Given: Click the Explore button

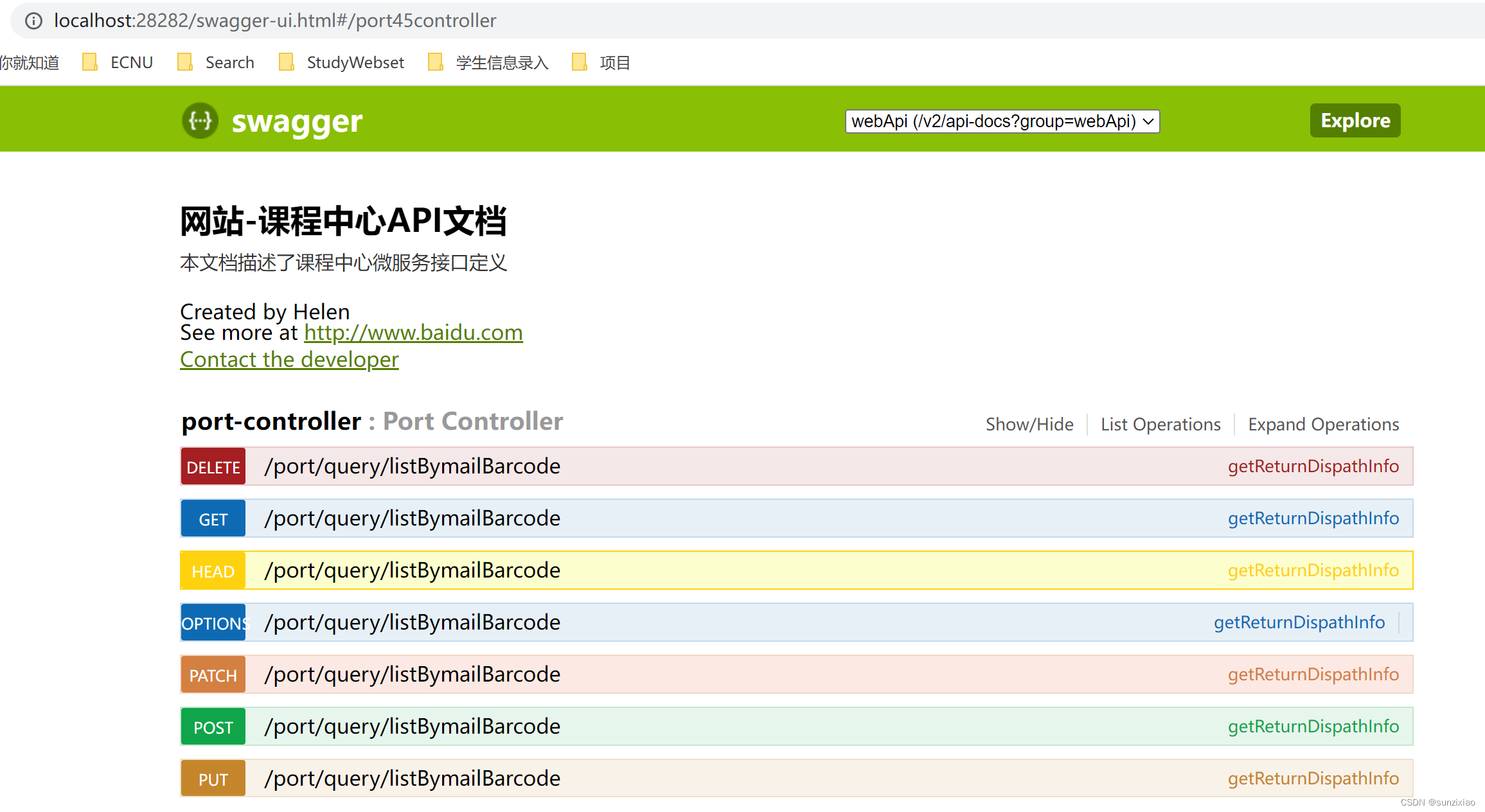Looking at the screenshot, I should 1355,120.
